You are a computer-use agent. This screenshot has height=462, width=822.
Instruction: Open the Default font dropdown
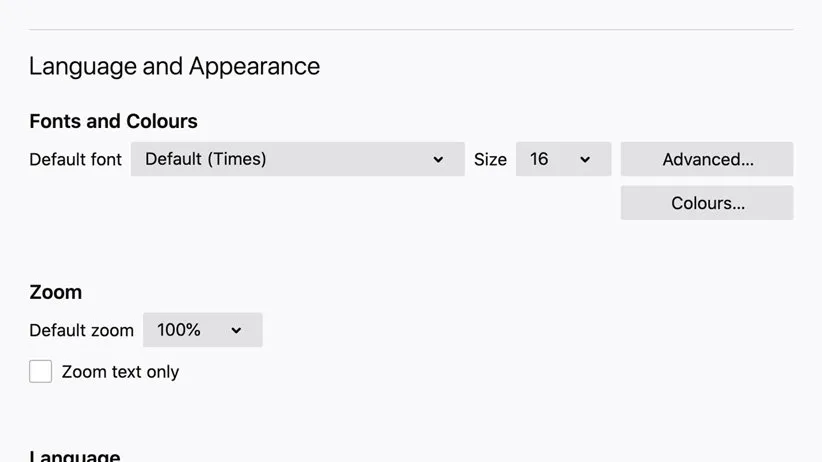coord(297,159)
